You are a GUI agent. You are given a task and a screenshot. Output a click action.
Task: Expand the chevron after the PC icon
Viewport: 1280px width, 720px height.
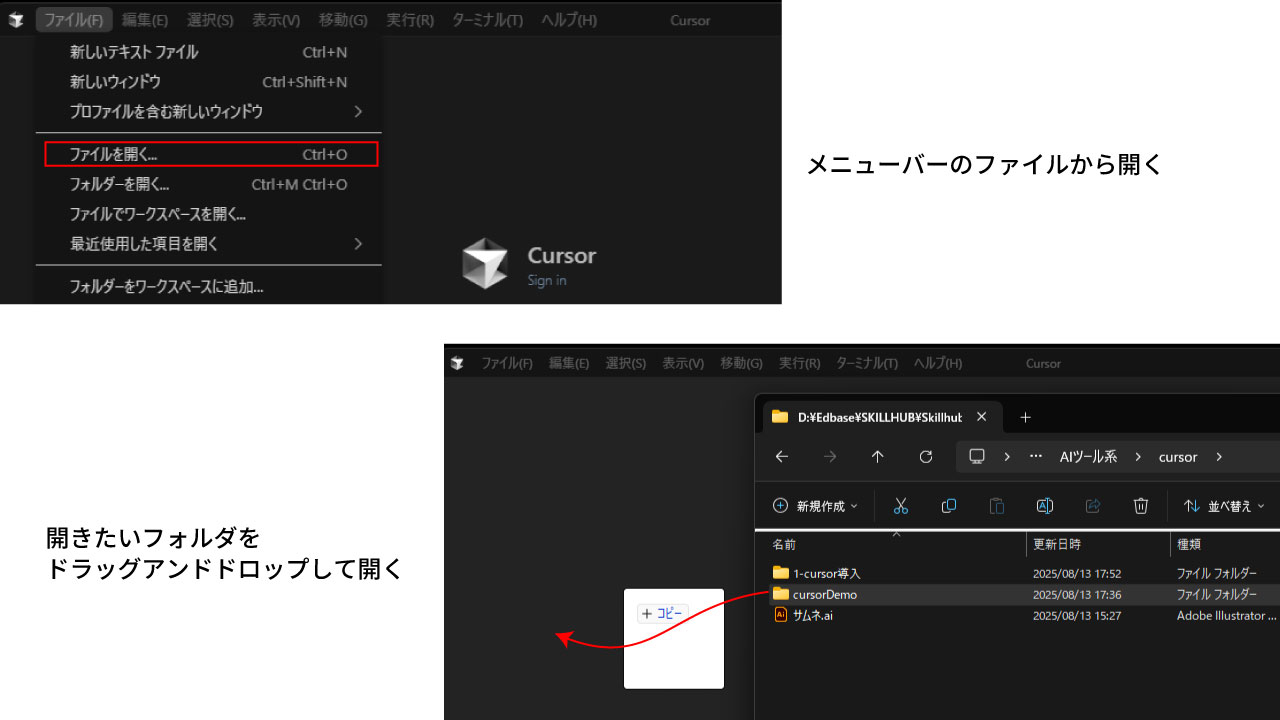pos(1007,456)
